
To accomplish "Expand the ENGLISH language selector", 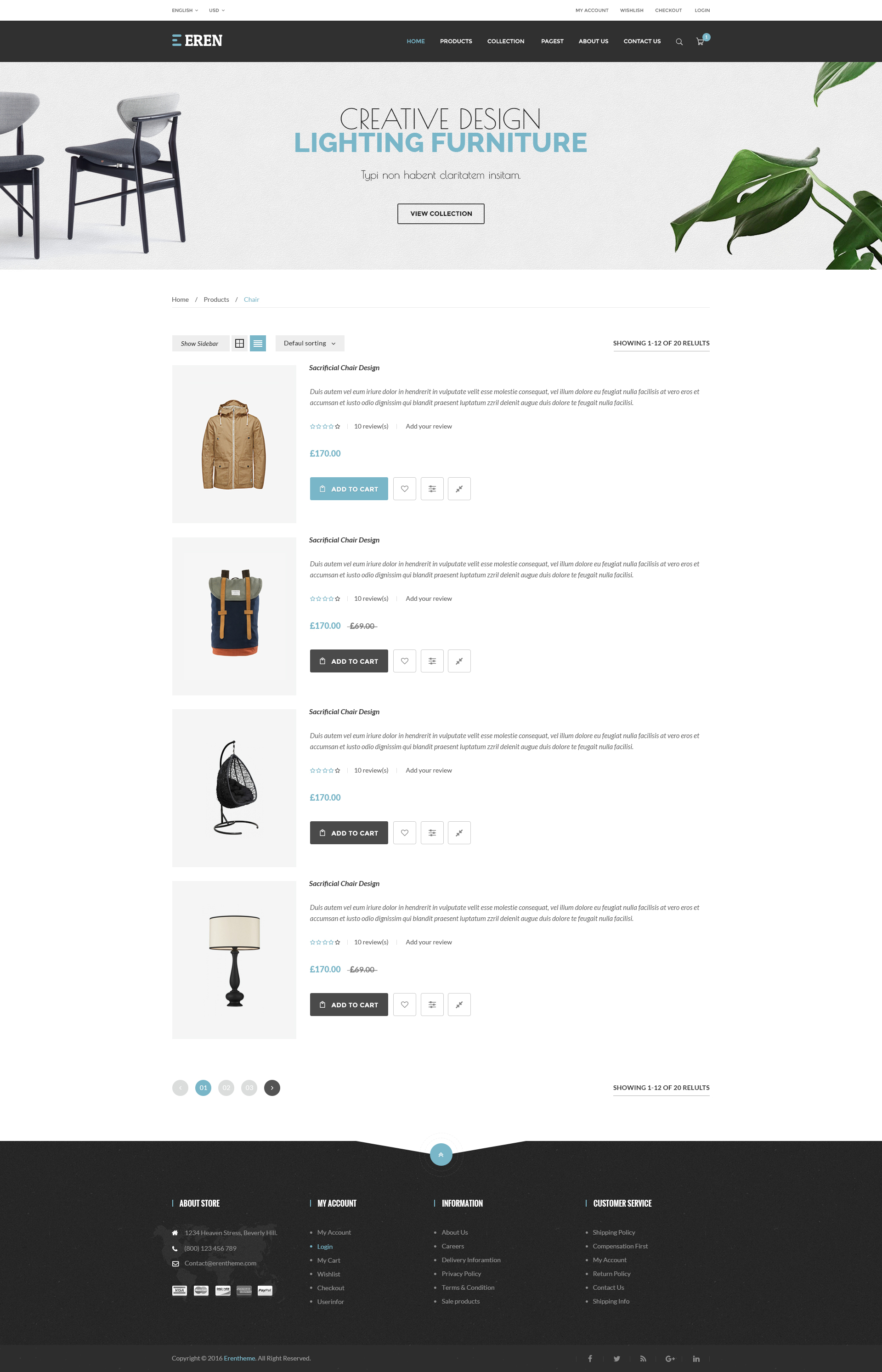I will pos(184,10).
